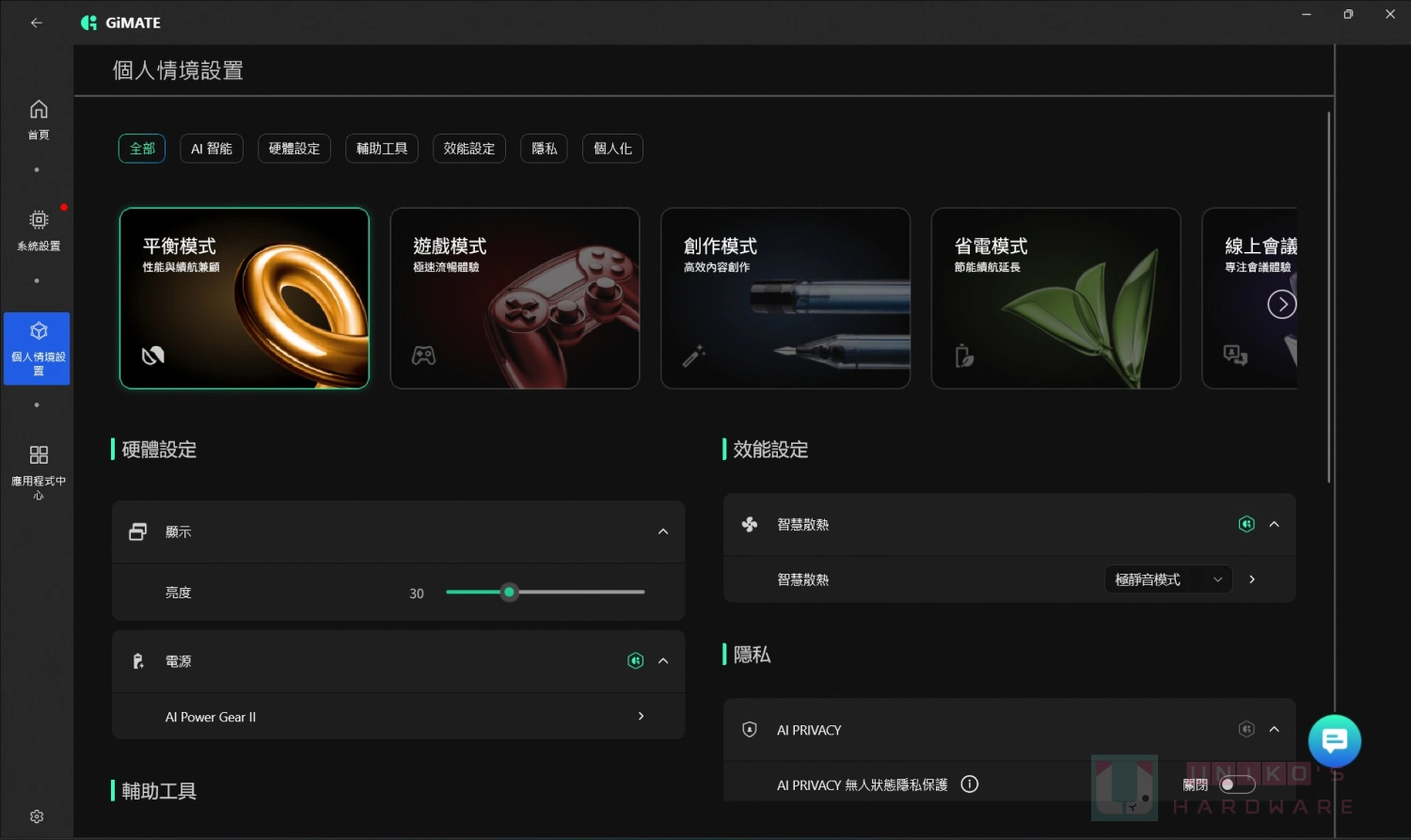
Task: Click the 隱私 section heading
Action: point(752,655)
